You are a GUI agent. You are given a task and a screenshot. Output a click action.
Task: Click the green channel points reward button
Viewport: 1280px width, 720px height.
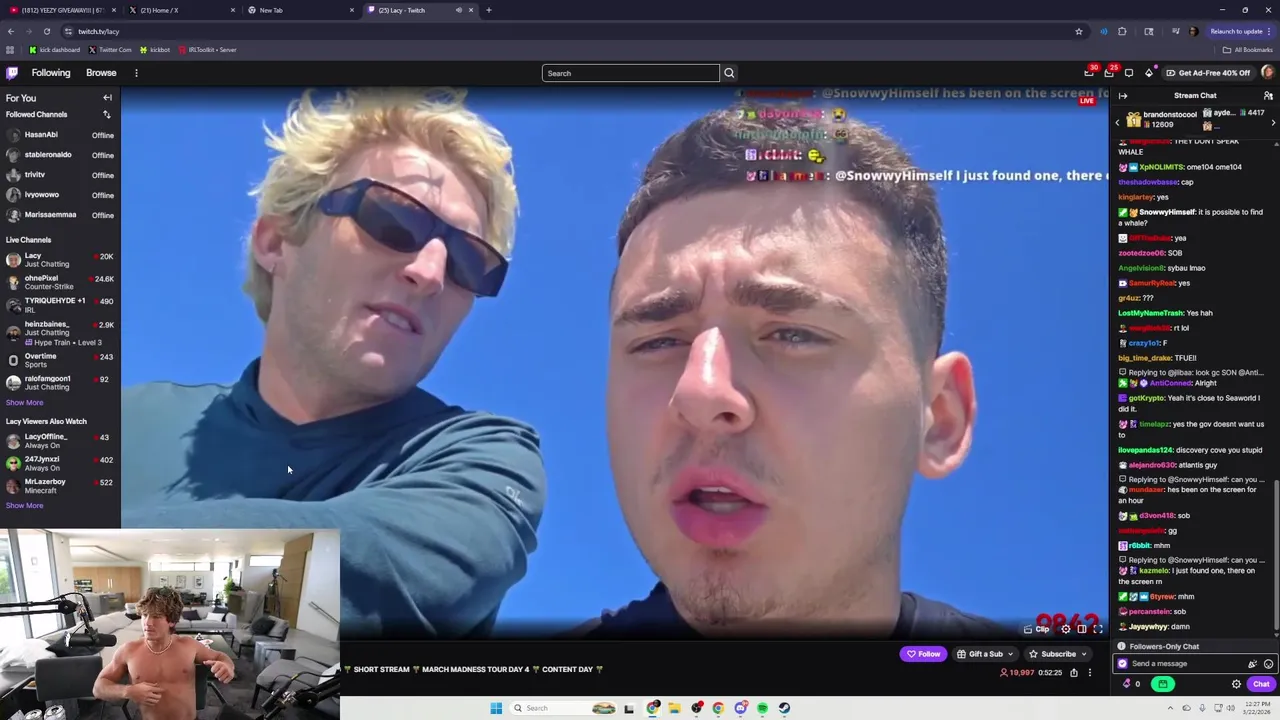1162,684
